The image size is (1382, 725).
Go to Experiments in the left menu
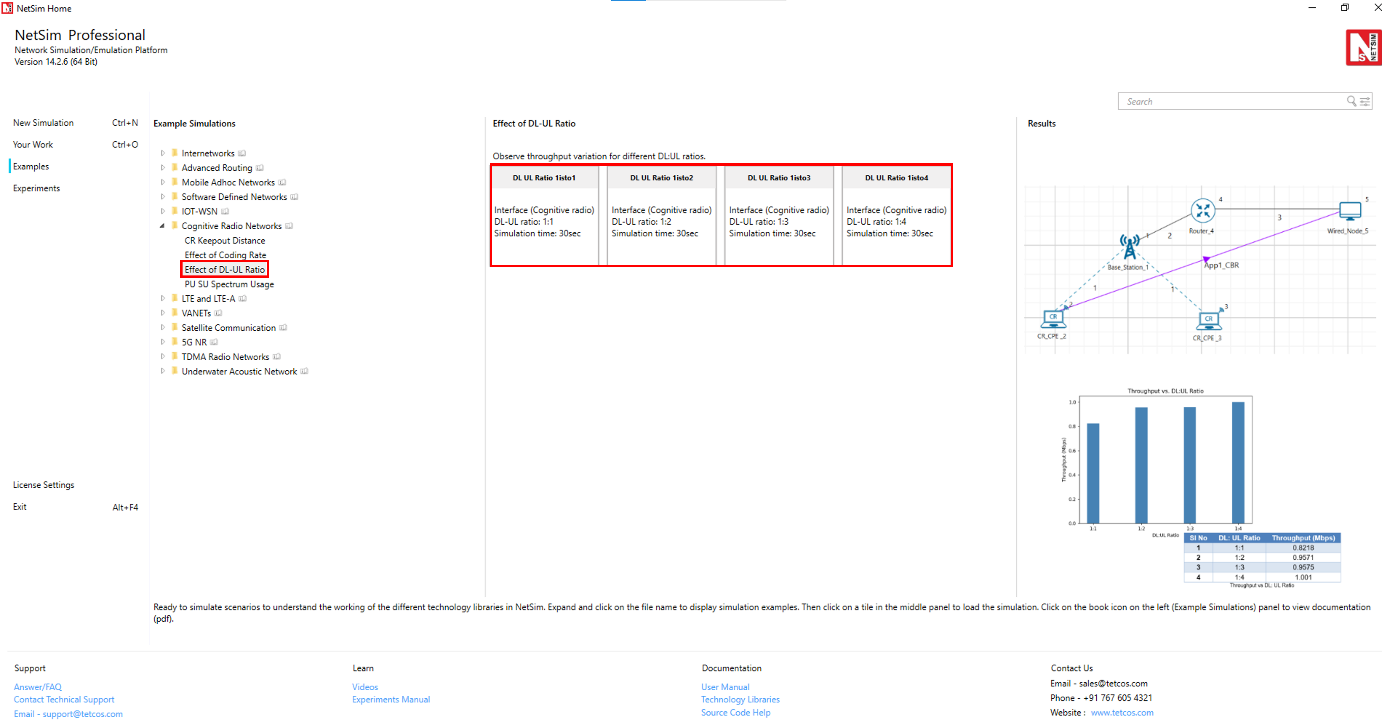pos(36,188)
